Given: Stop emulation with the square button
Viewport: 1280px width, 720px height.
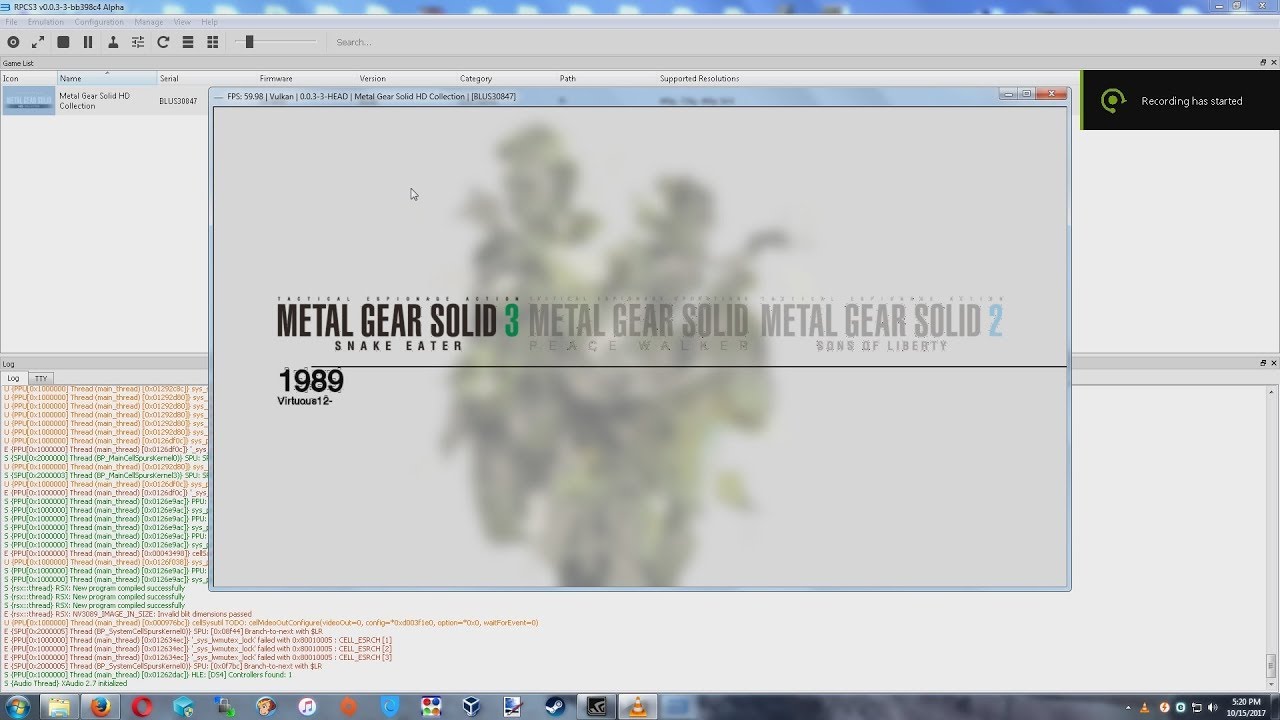Looking at the screenshot, I should click(x=63, y=42).
